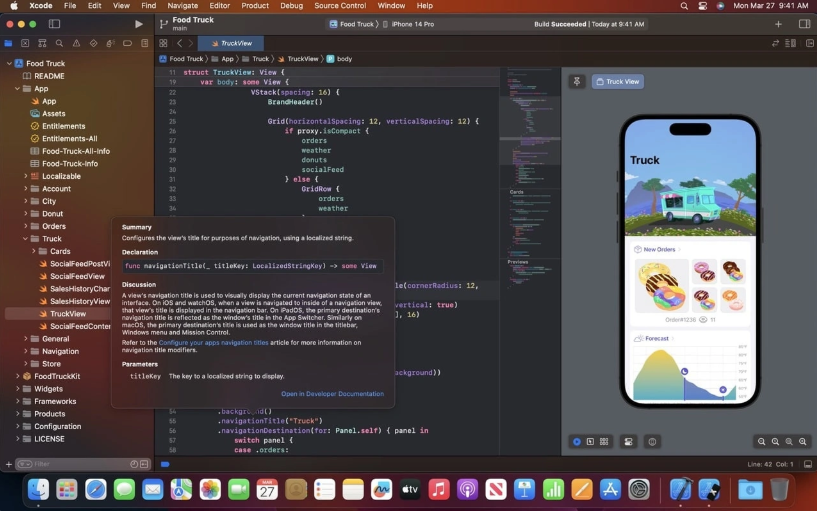Image resolution: width=817 pixels, height=512 pixels.
Task: Switch preview to selectable mode
Action: (x=590, y=442)
